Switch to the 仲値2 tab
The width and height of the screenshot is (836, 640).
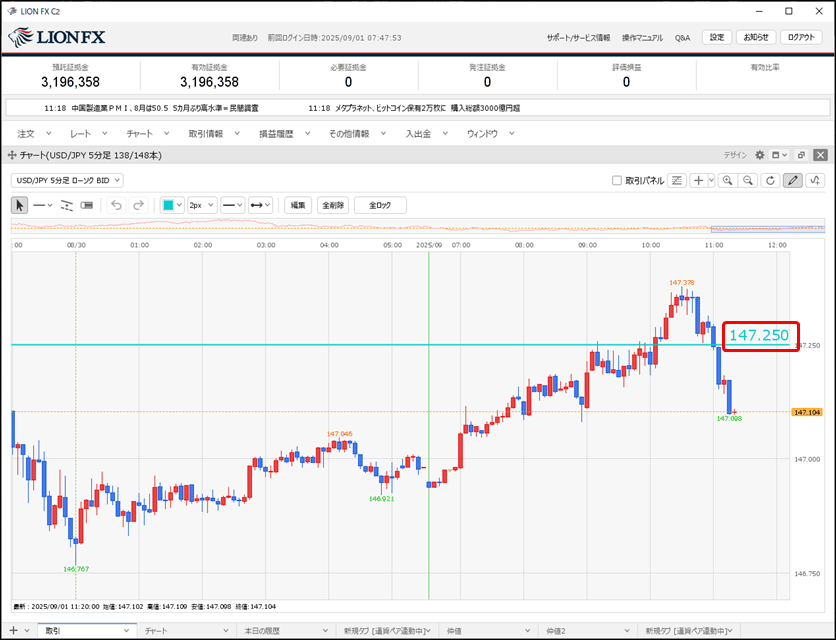(x=588, y=630)
